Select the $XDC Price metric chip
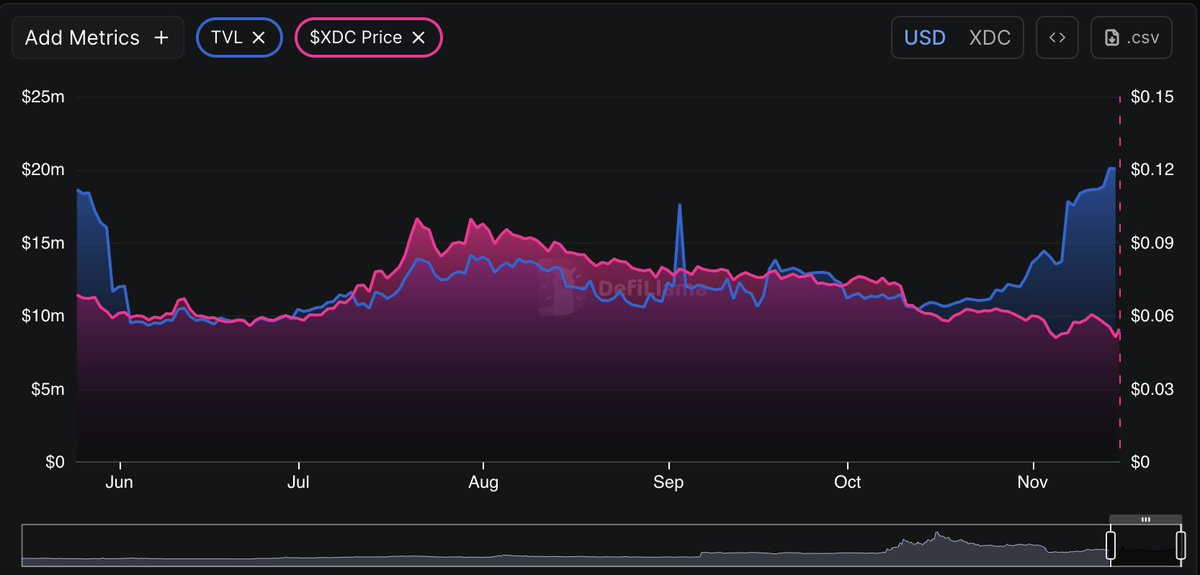 point(369,38)
